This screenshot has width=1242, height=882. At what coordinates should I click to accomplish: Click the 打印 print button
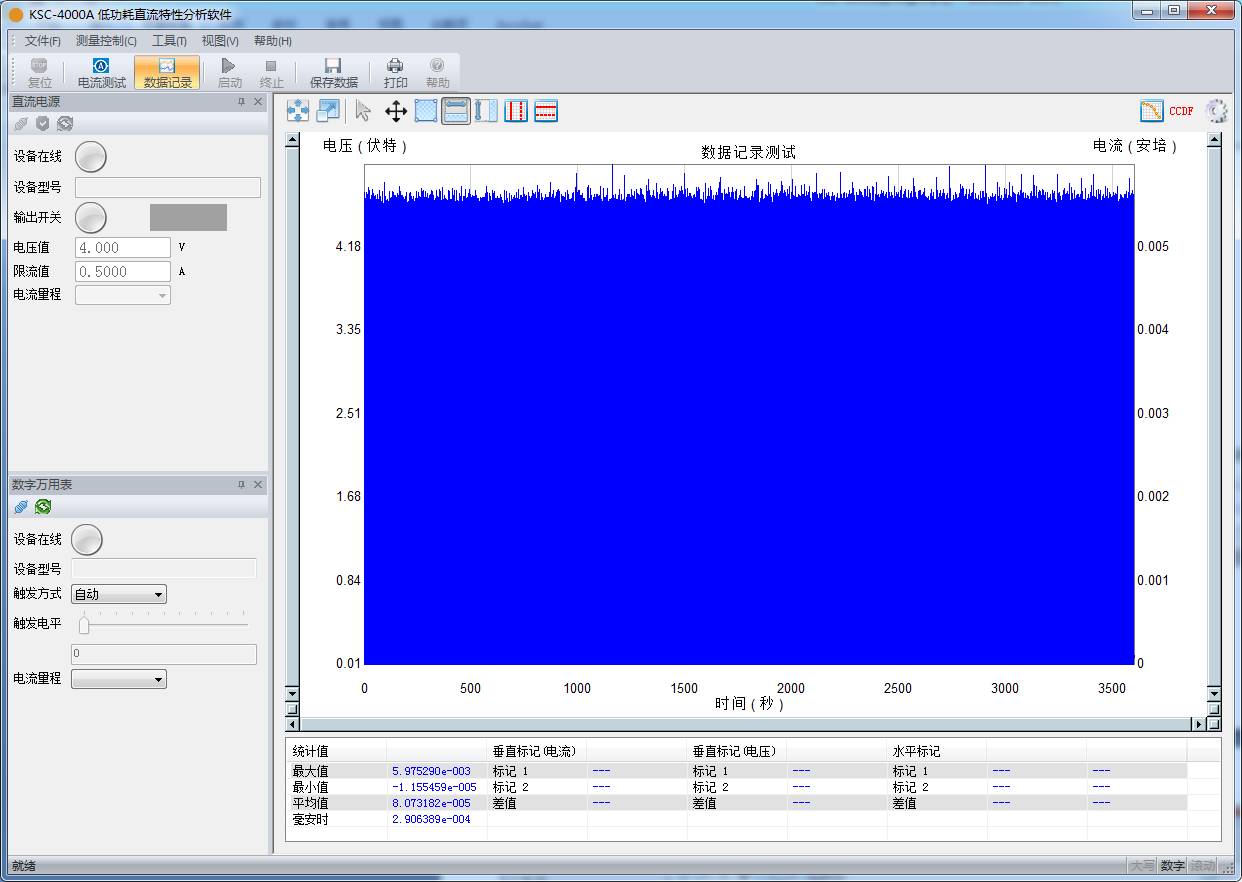coord(395,73)
